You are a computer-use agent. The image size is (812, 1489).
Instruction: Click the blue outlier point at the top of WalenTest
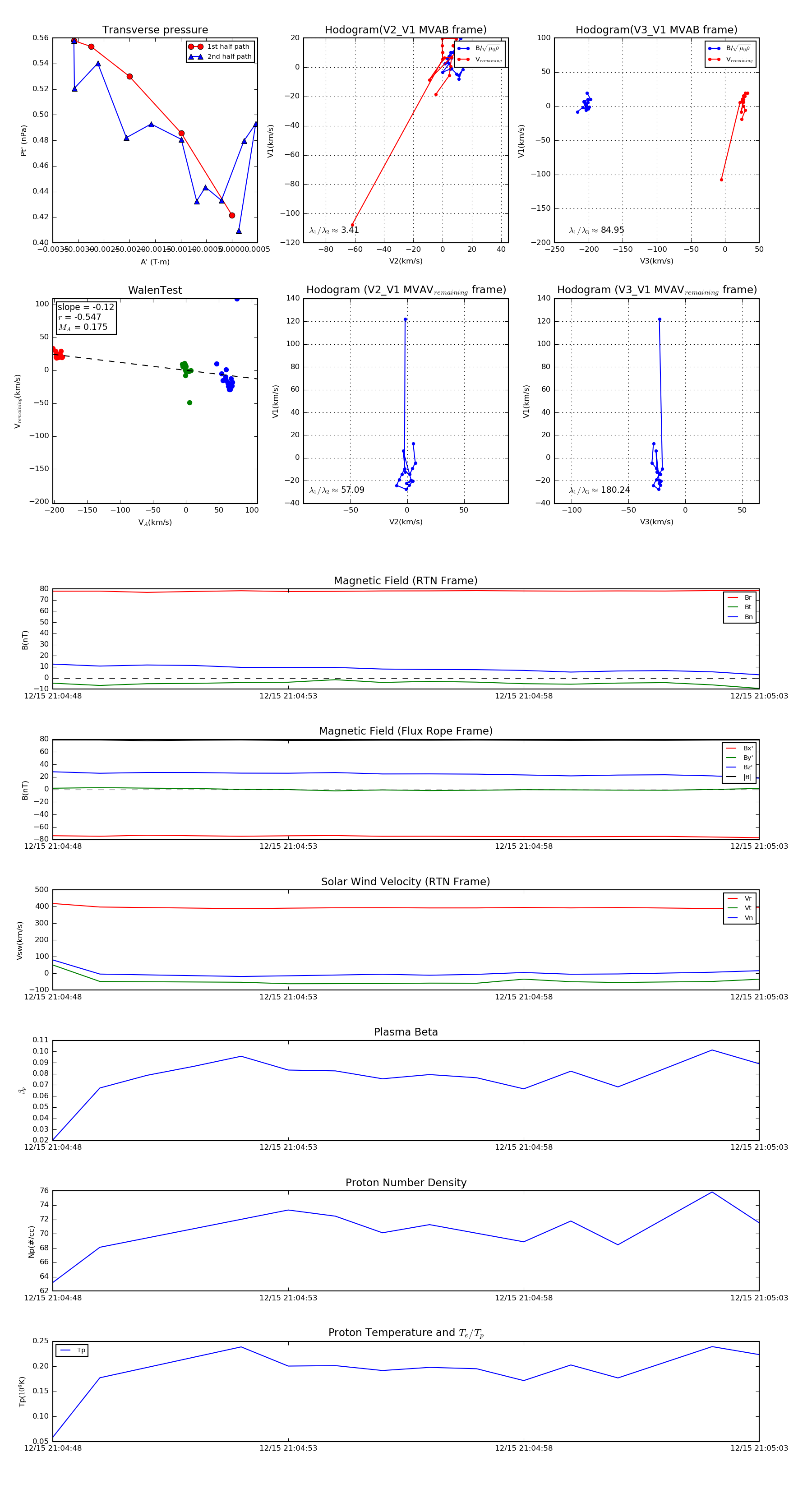point(237,300)
